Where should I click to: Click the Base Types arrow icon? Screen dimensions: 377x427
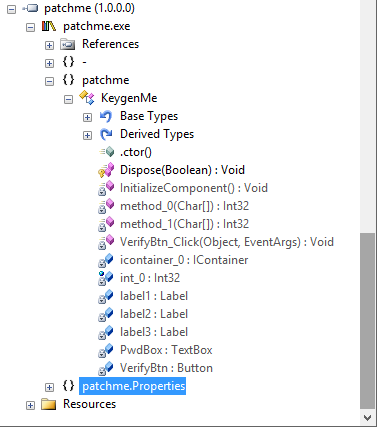pyautogui.click(x=106, y=116)
